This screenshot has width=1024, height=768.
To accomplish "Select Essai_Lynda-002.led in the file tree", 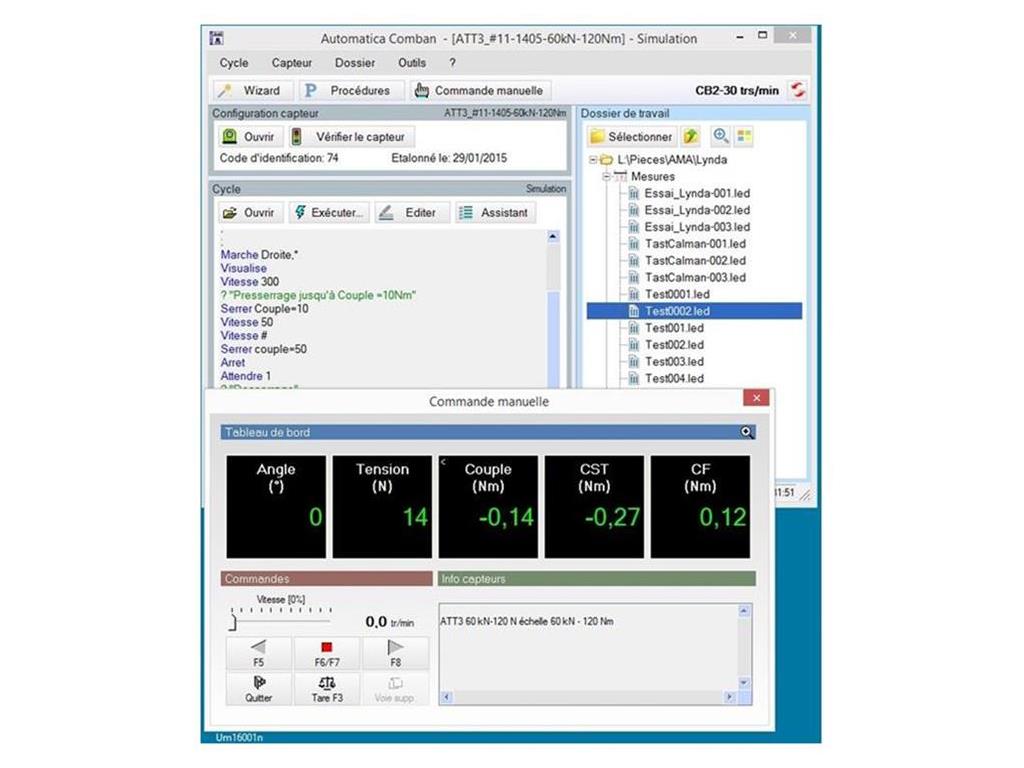I will point(696,210).
